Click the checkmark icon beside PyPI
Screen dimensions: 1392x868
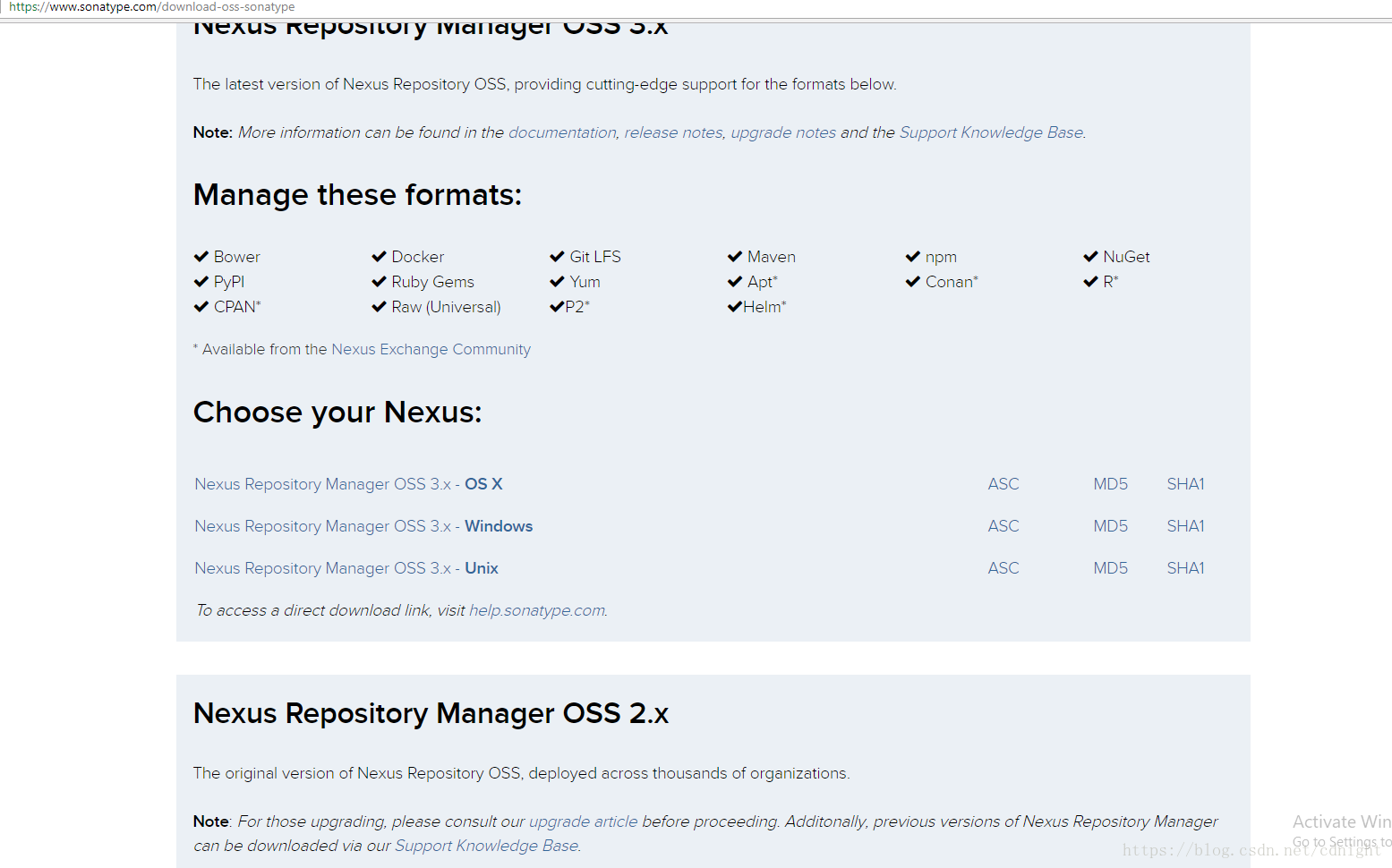pos(201,282)
